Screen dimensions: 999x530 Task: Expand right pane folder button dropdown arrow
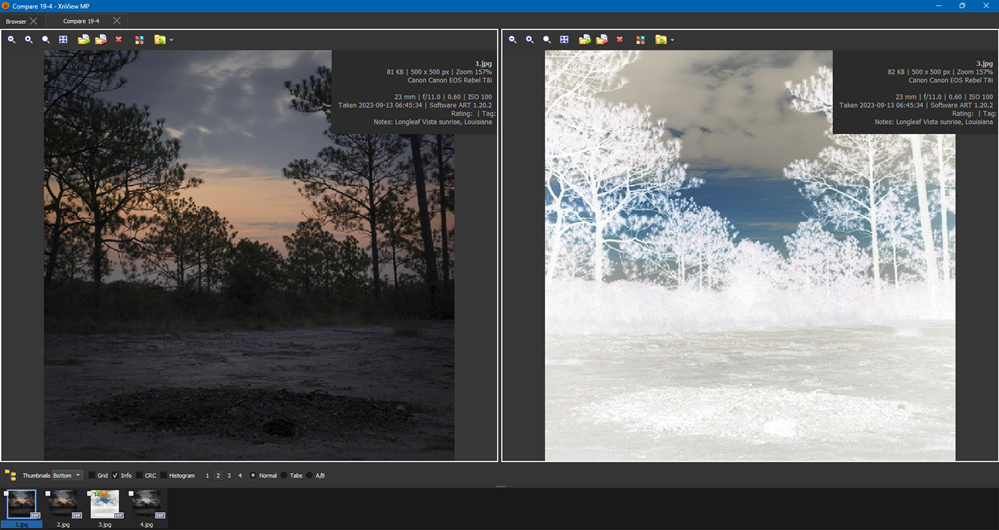click(673, 41)
